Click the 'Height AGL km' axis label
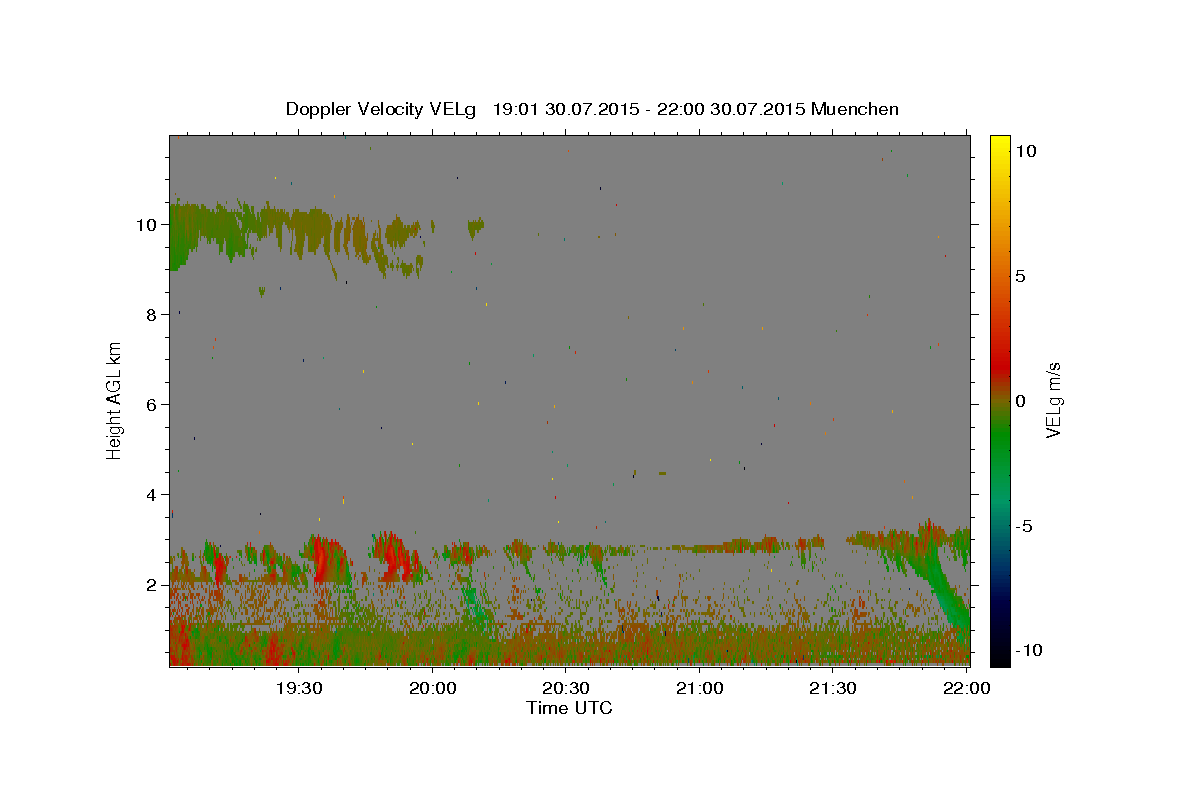Screen dimensions: 1200x800 (x=115, y=400)
